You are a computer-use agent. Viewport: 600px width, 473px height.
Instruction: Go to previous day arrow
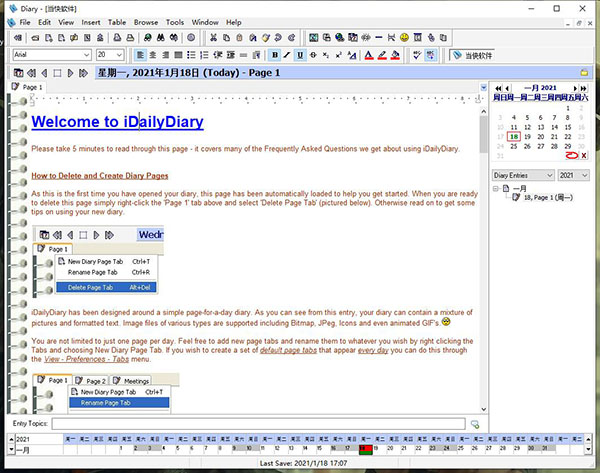(44, 73)
